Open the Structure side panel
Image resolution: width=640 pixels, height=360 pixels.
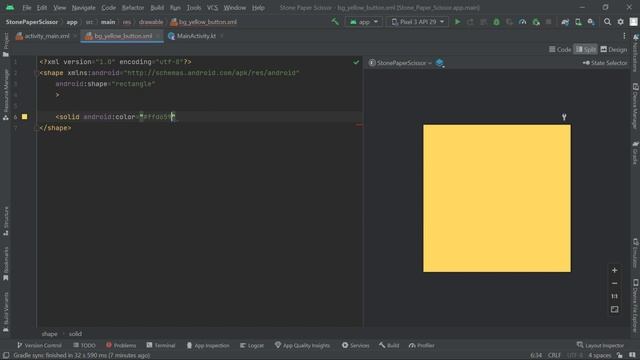tap(6, 220)
